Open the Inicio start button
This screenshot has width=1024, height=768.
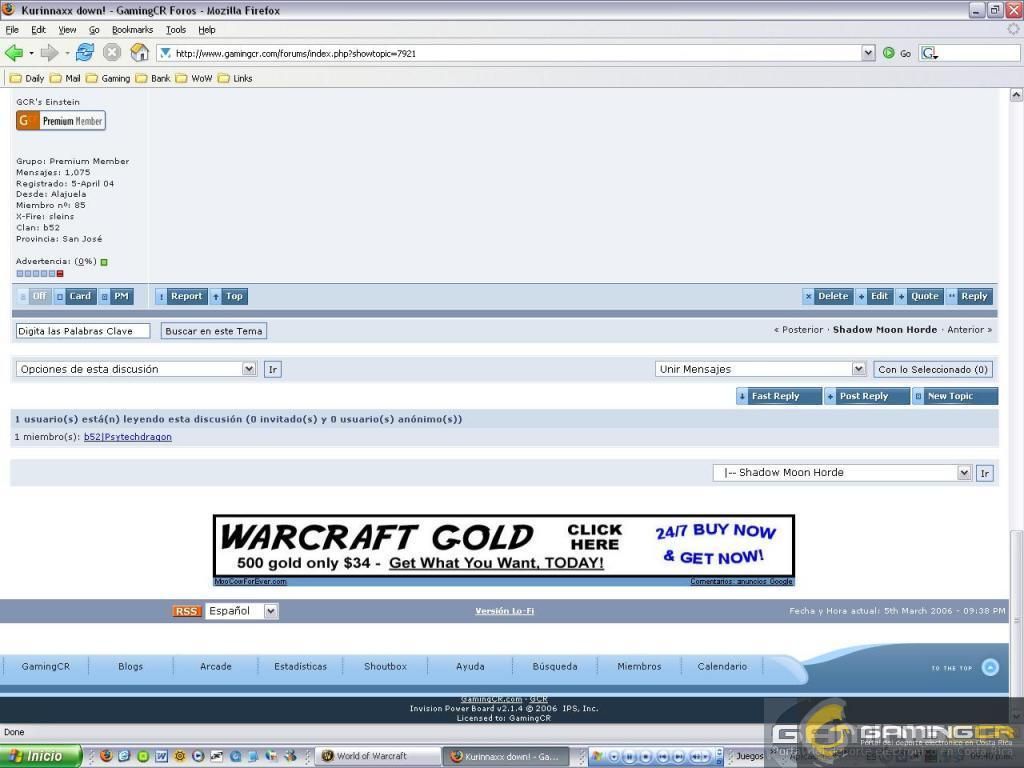click(x=40, y=756)
